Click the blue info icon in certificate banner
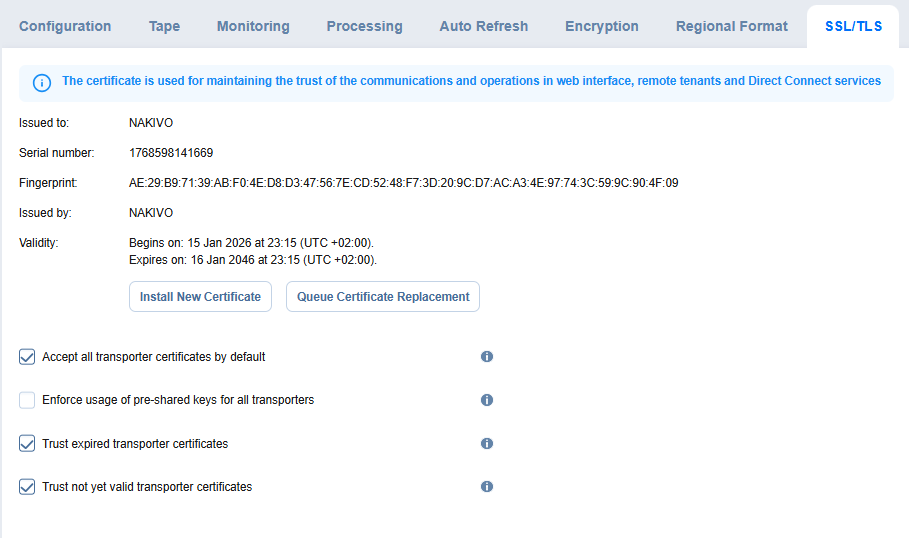909x538 pixels. click(x=42, y=82)
